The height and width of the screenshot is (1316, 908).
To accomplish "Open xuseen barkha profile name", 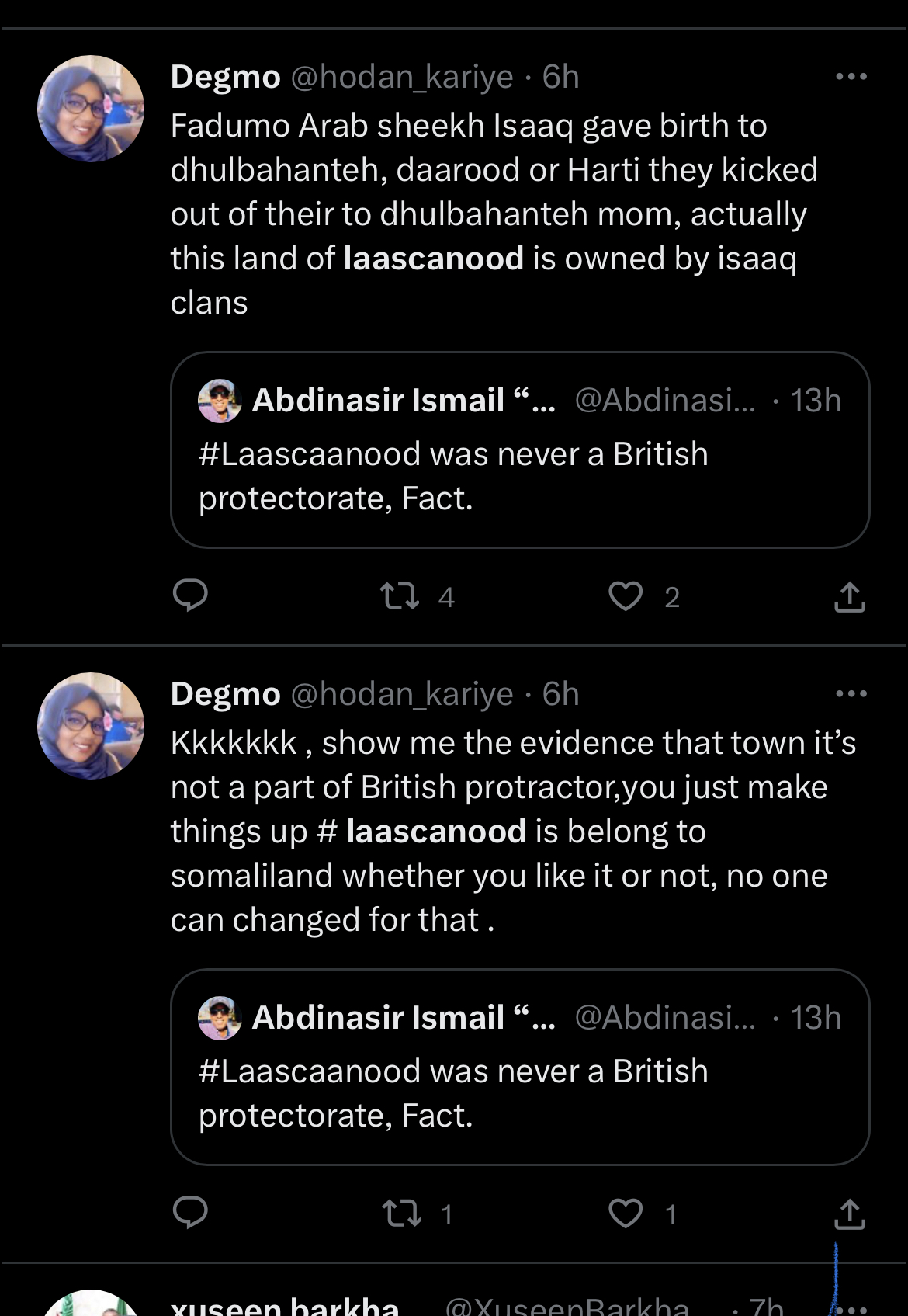I will click(x=284, y=1306).
